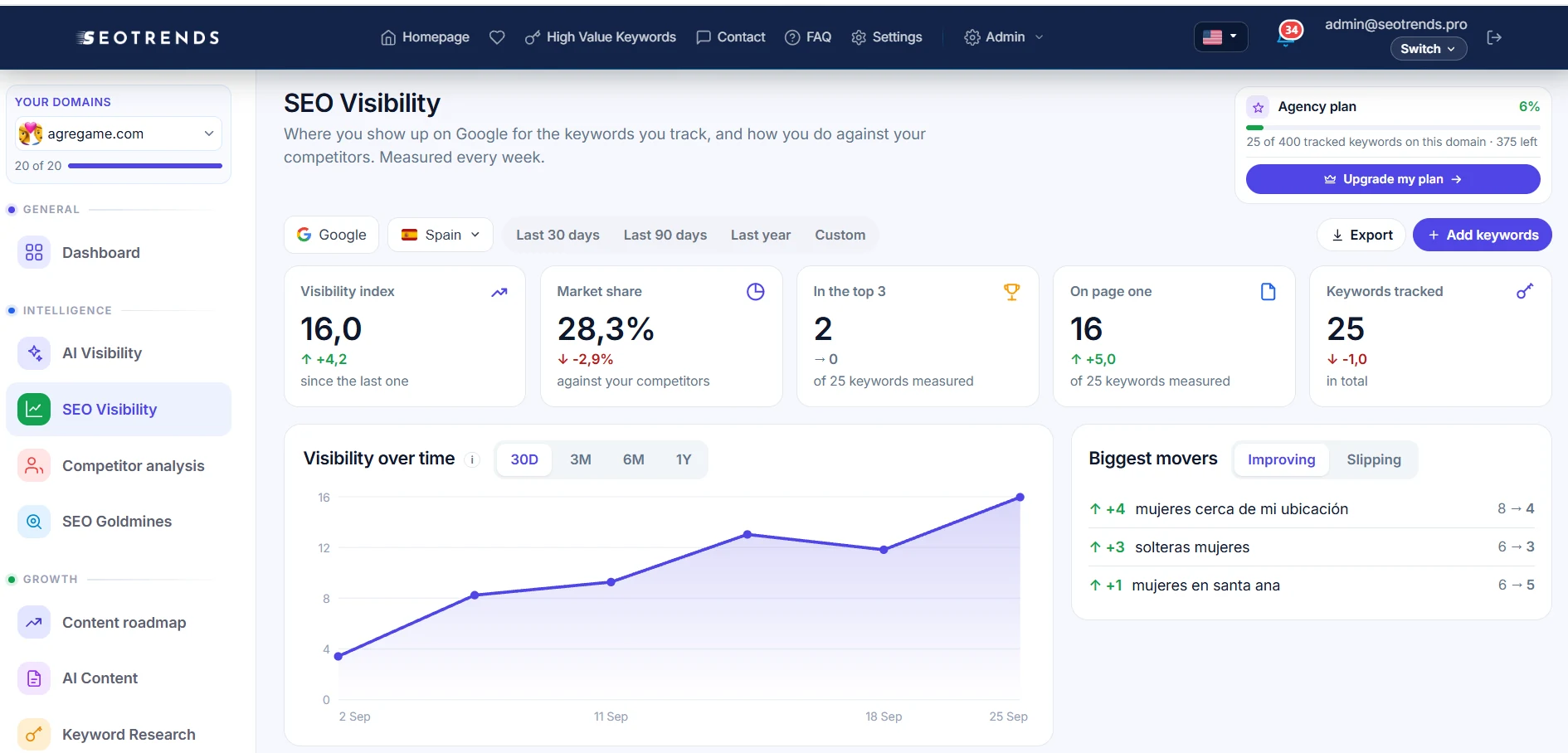The height and width of the screenshot is (753, 1568).
Task: Select the Improving movers toggle
Action: point(1281,459)
